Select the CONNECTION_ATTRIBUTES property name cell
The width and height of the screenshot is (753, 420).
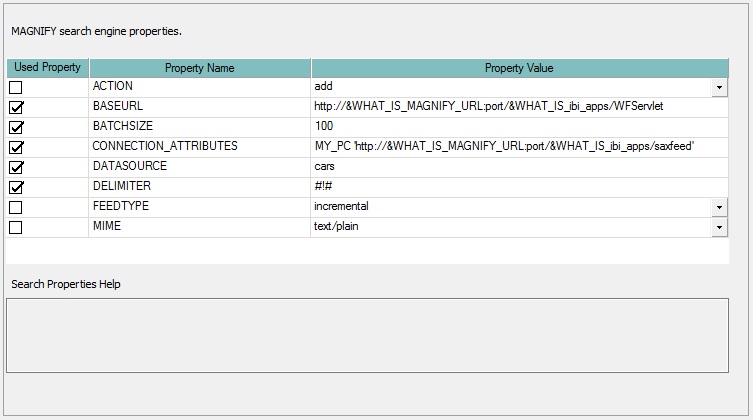click(x=165, y=146)
